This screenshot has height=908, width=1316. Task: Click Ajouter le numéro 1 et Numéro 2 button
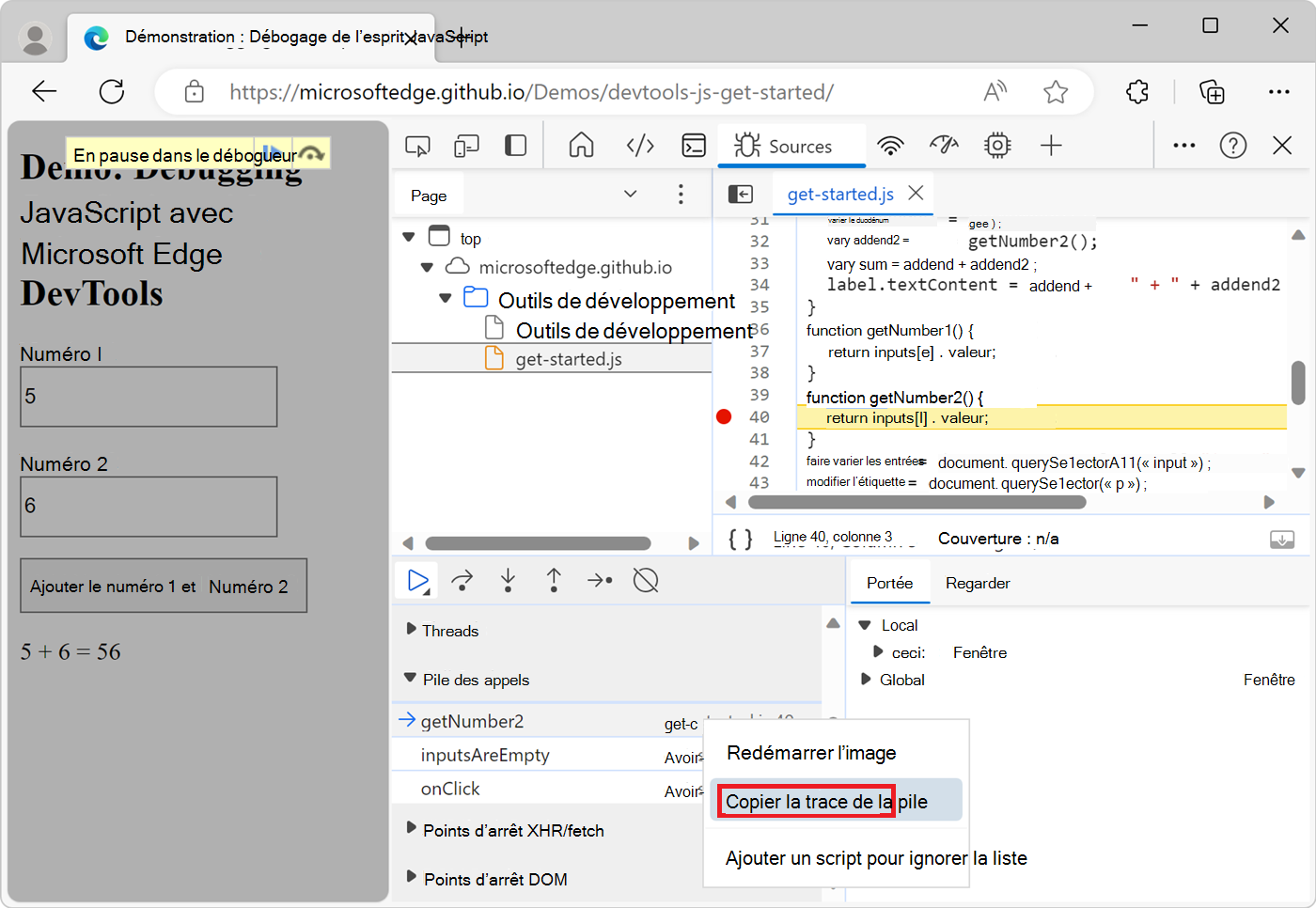point(164,586)
